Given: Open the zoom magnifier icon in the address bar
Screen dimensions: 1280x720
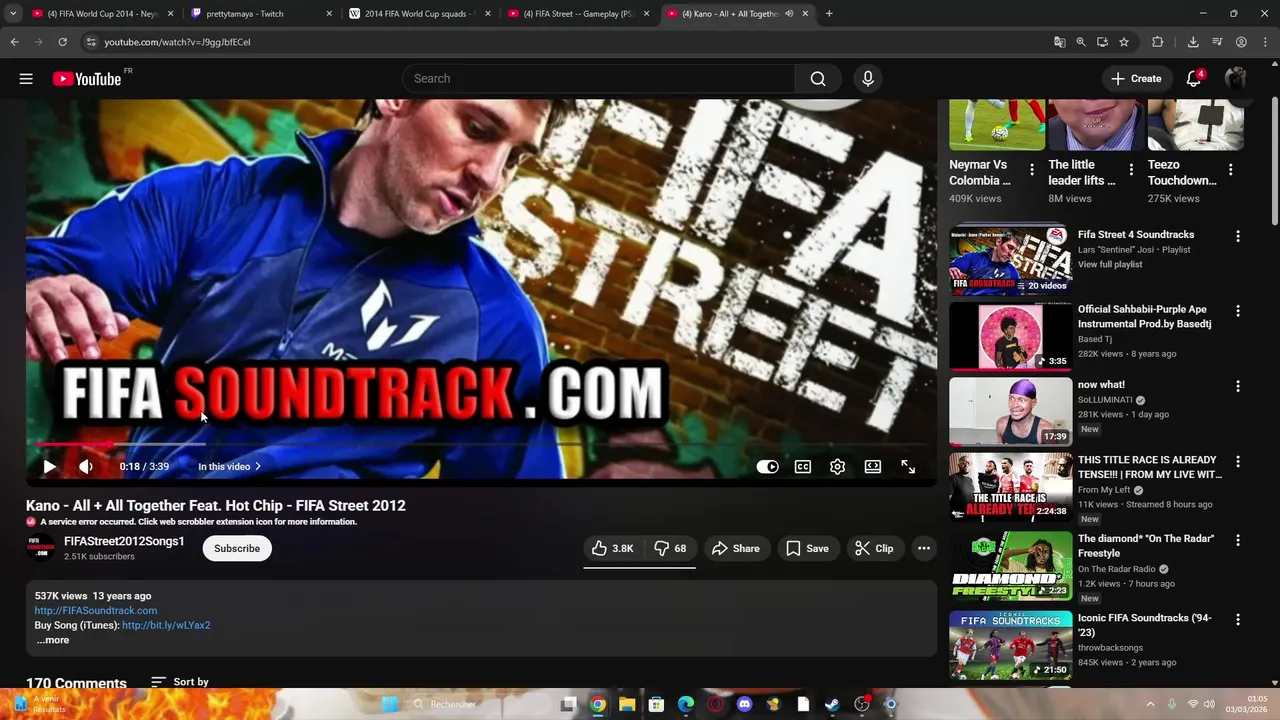Looking at the screenshot, I should (1081, 42).
